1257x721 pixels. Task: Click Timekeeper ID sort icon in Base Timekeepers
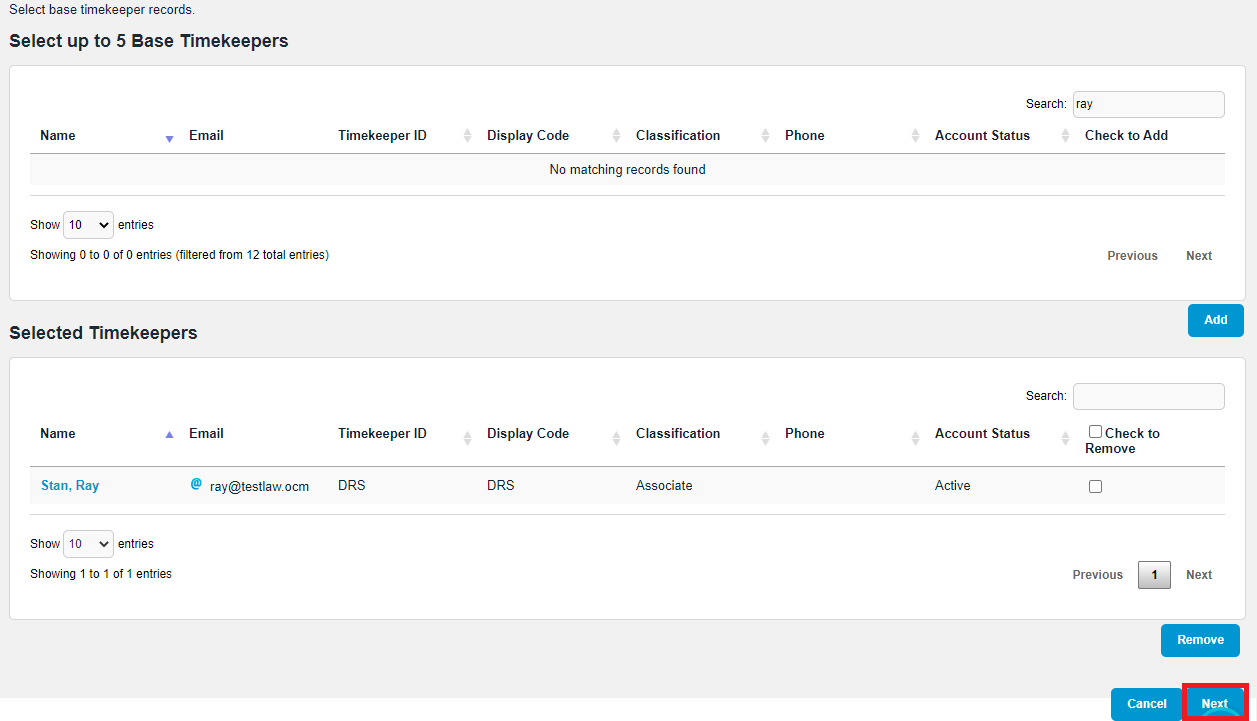coord(467,136)
